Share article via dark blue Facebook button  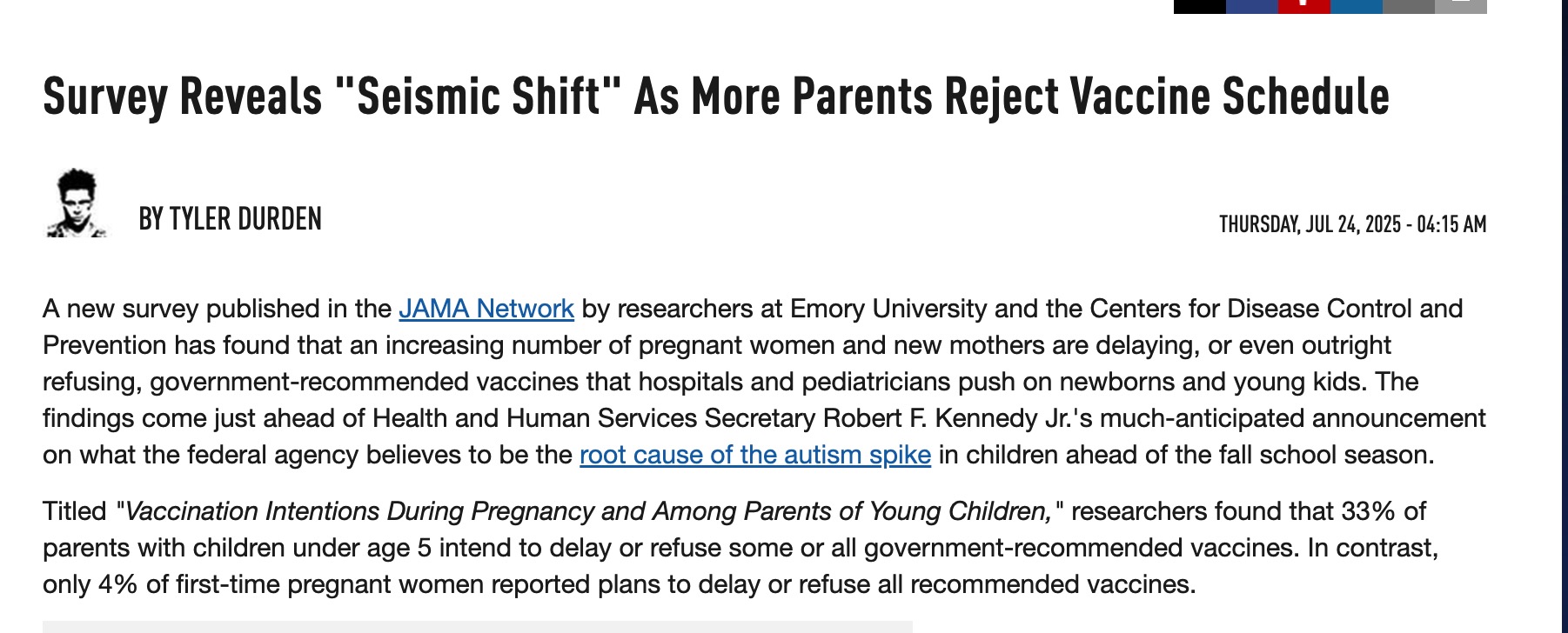tap(1252, 6)
